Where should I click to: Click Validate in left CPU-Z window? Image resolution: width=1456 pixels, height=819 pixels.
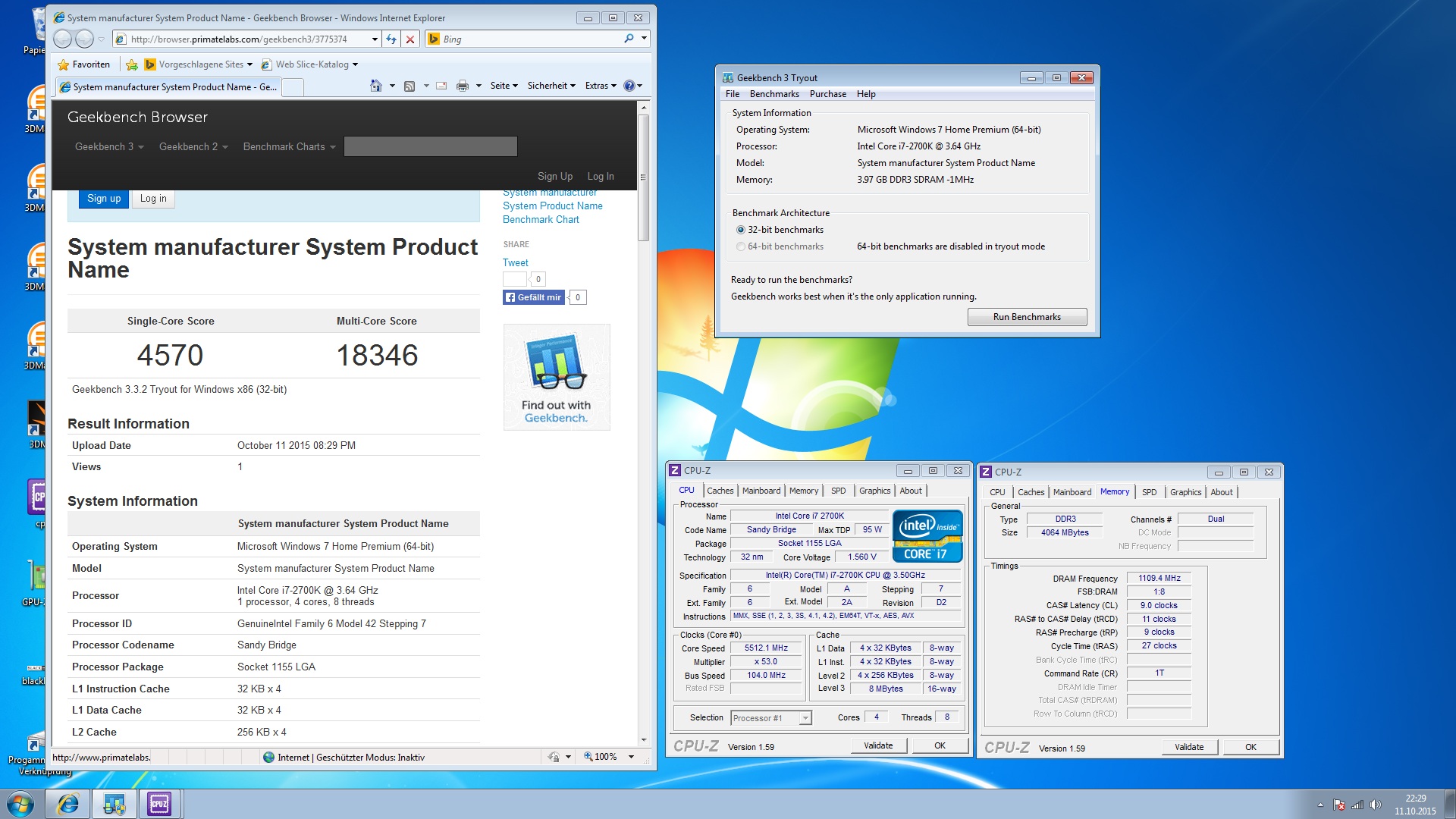tap(878, 745)
